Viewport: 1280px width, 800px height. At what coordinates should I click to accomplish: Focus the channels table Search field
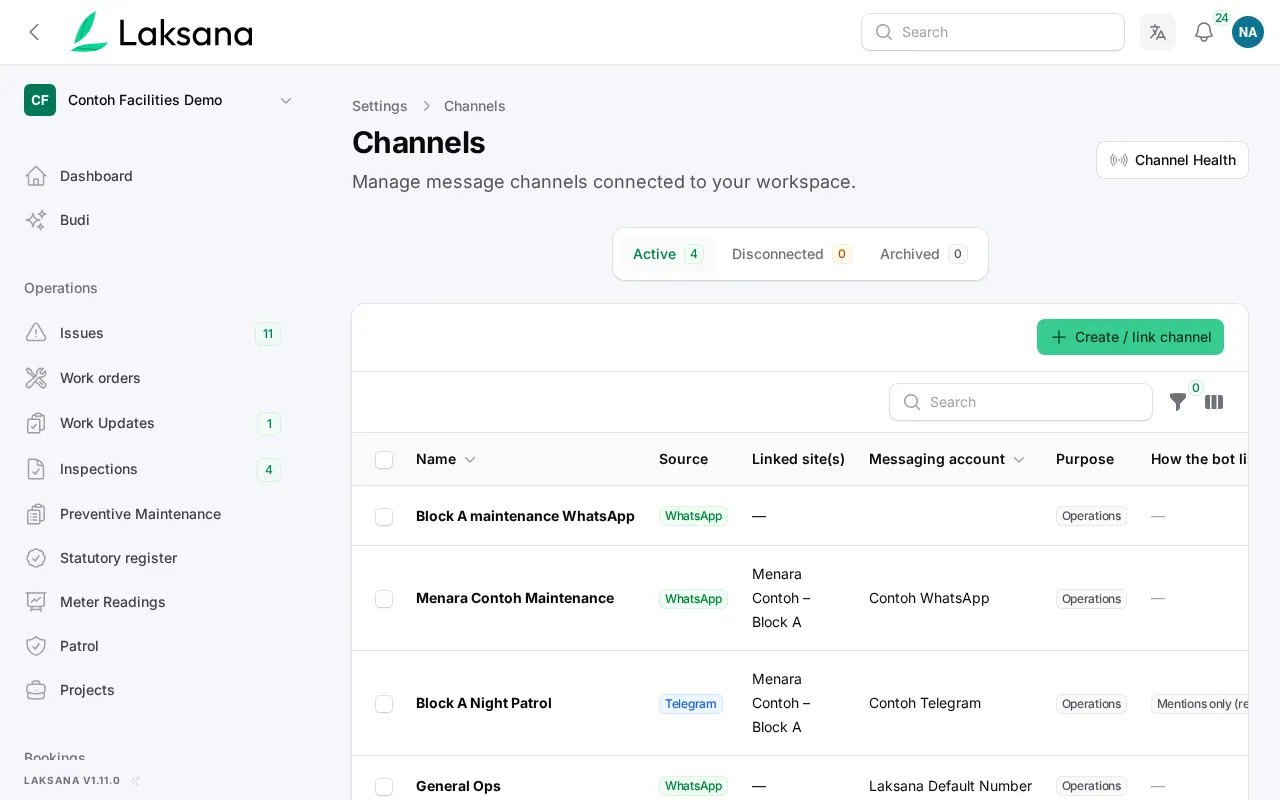coord(1021,402)
